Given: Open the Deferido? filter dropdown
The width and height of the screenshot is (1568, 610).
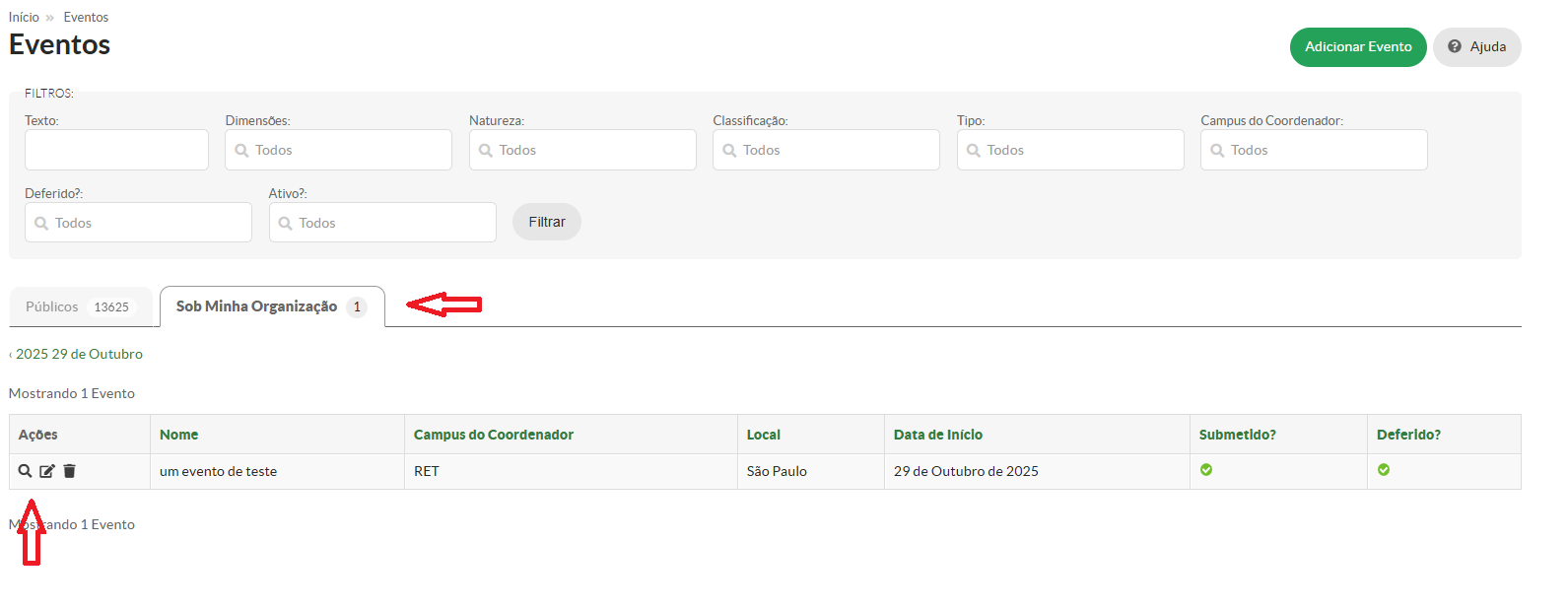Looking at the screenshot, I should 138,223.
